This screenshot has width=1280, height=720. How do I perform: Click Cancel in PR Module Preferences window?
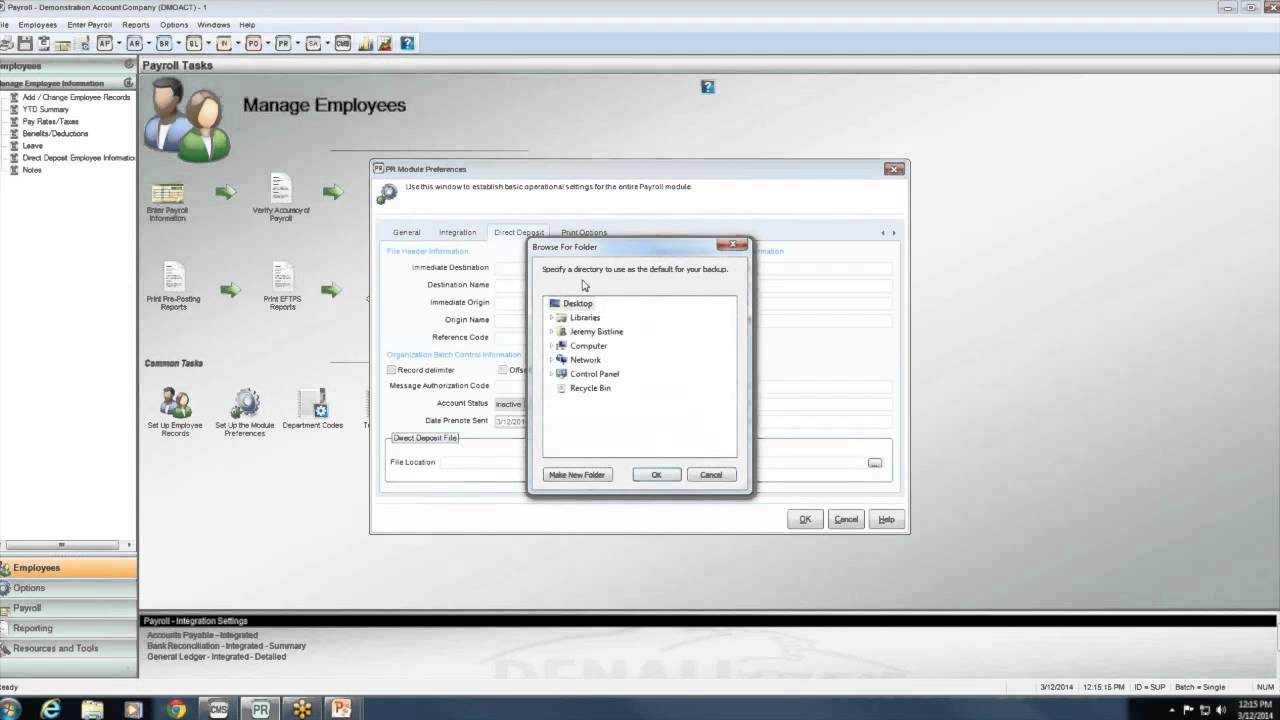click(846, 519)
